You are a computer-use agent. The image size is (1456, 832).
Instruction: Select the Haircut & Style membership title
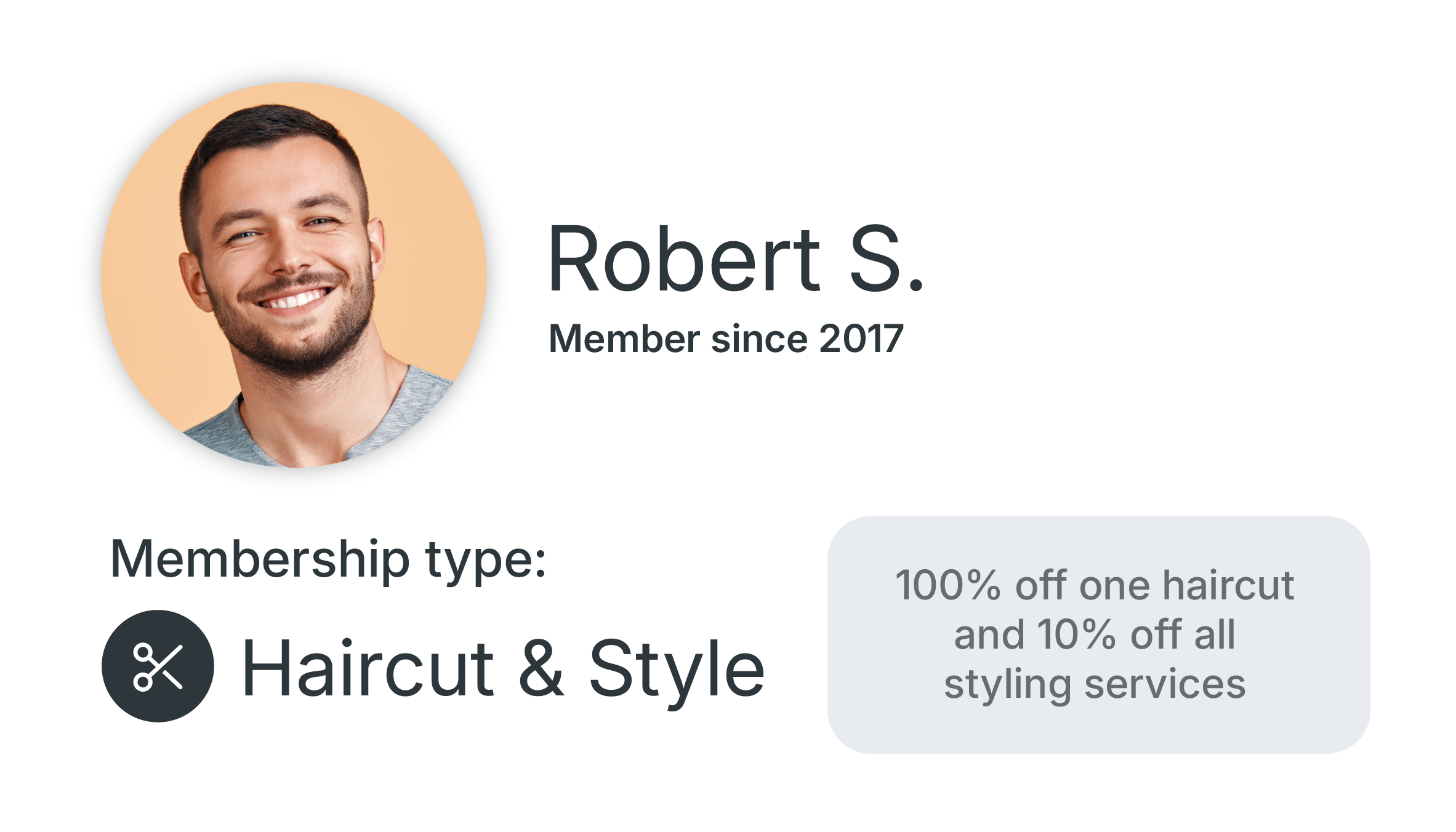(x=503, y=669)
